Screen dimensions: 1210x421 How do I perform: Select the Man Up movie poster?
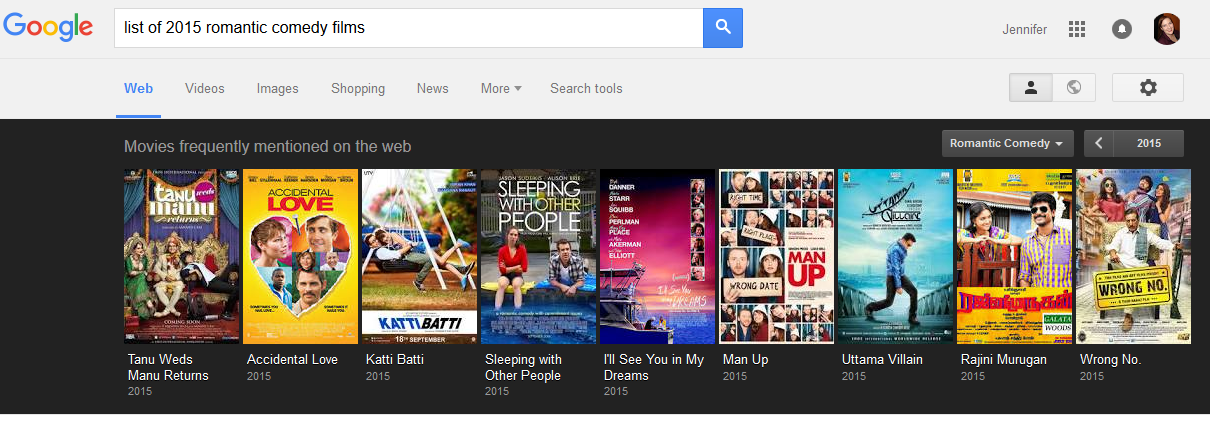coord(776,256)
